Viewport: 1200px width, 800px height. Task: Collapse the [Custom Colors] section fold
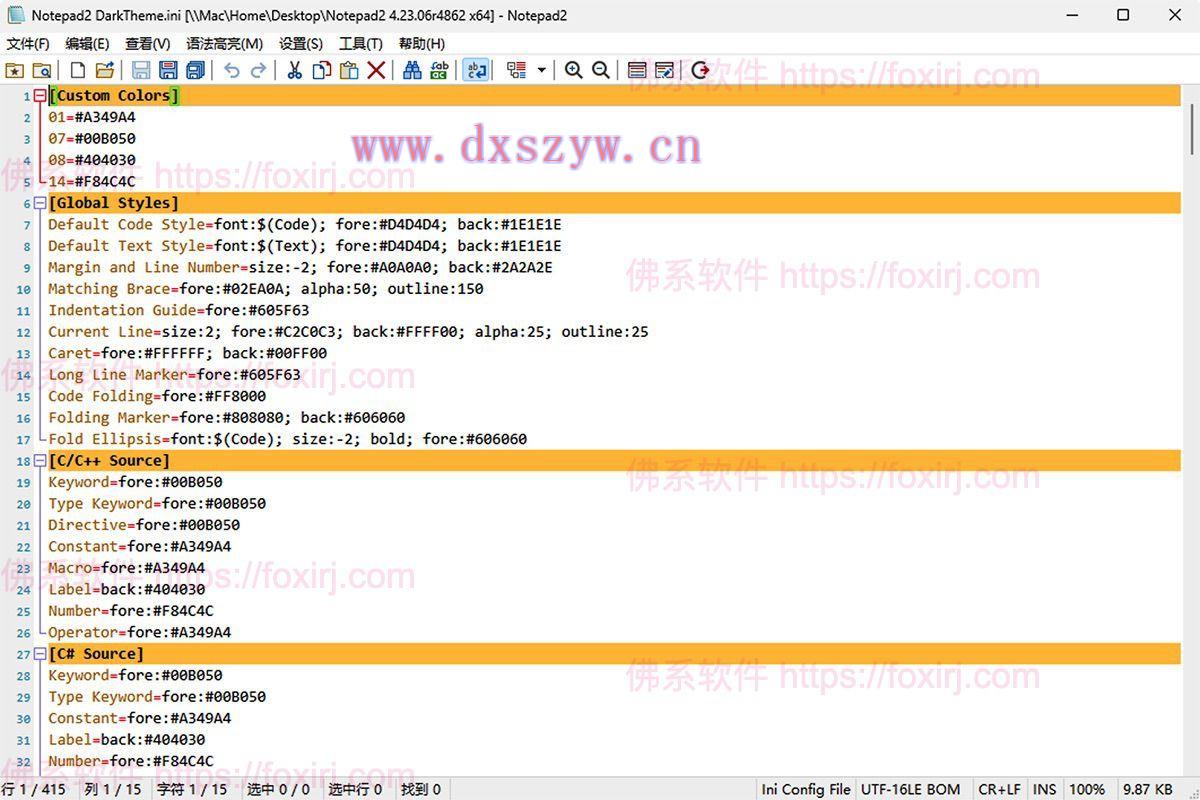tap(40, 96)
